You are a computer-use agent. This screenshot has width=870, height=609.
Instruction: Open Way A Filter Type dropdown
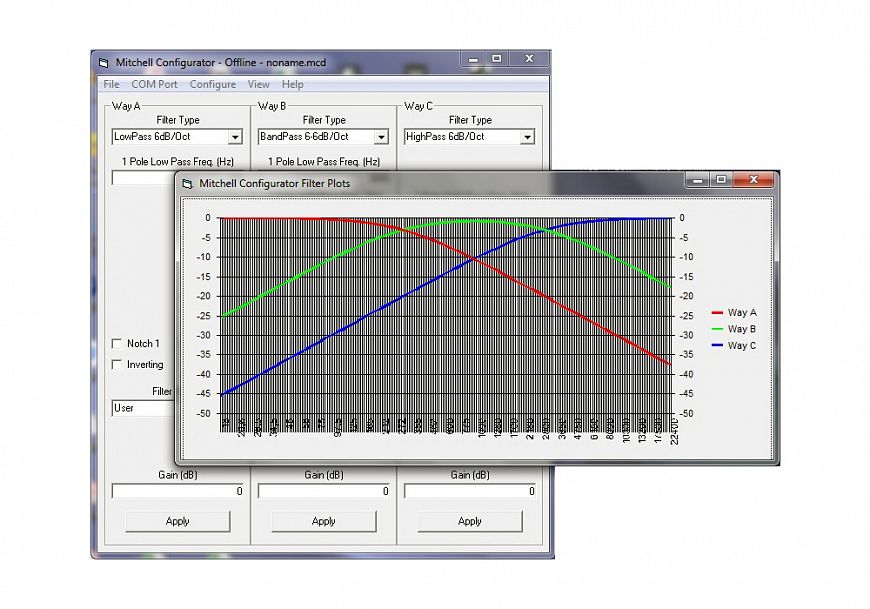tap(235, 137)
